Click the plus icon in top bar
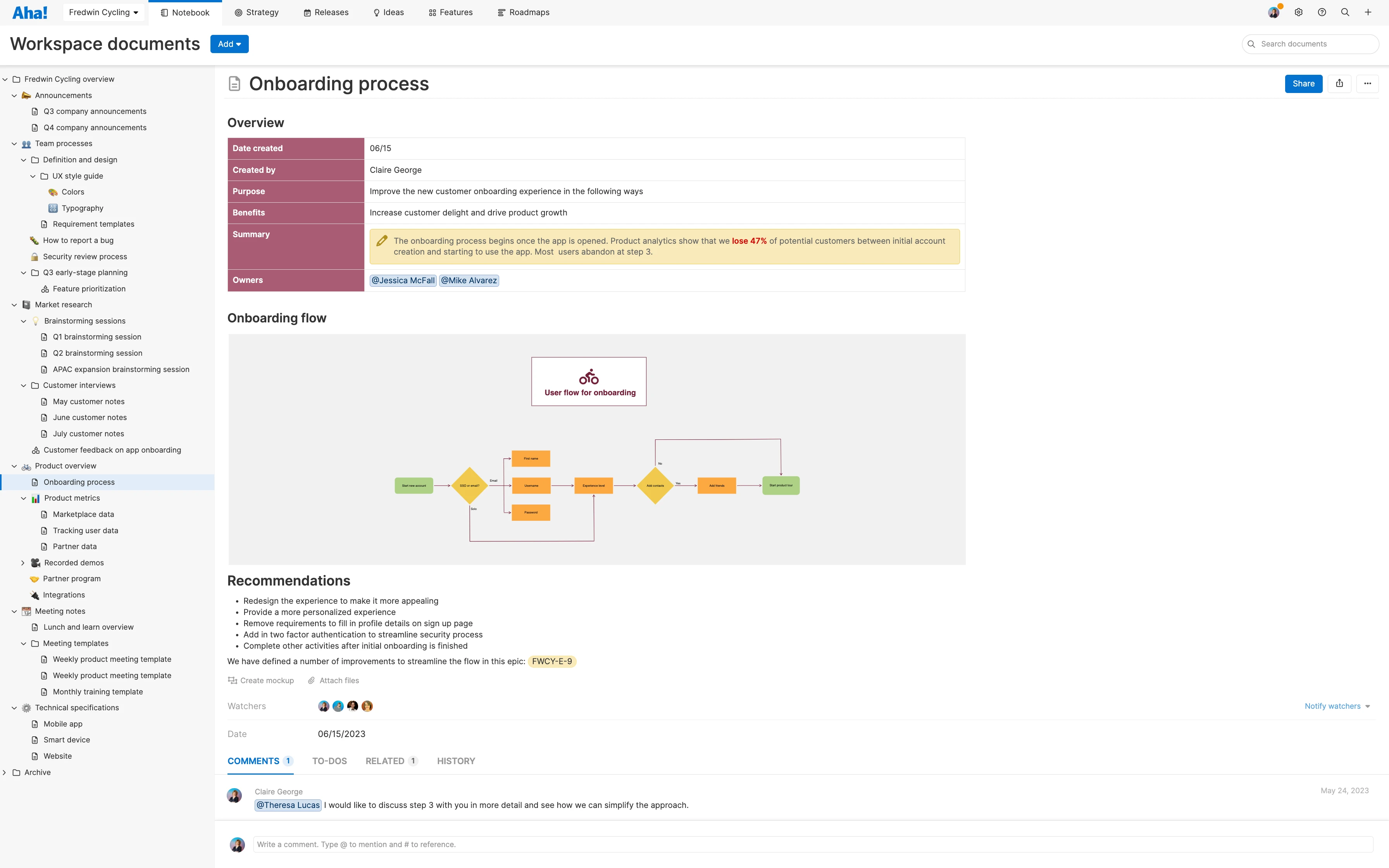Screen dimensions: 1389x868 tap(1368, 12)
